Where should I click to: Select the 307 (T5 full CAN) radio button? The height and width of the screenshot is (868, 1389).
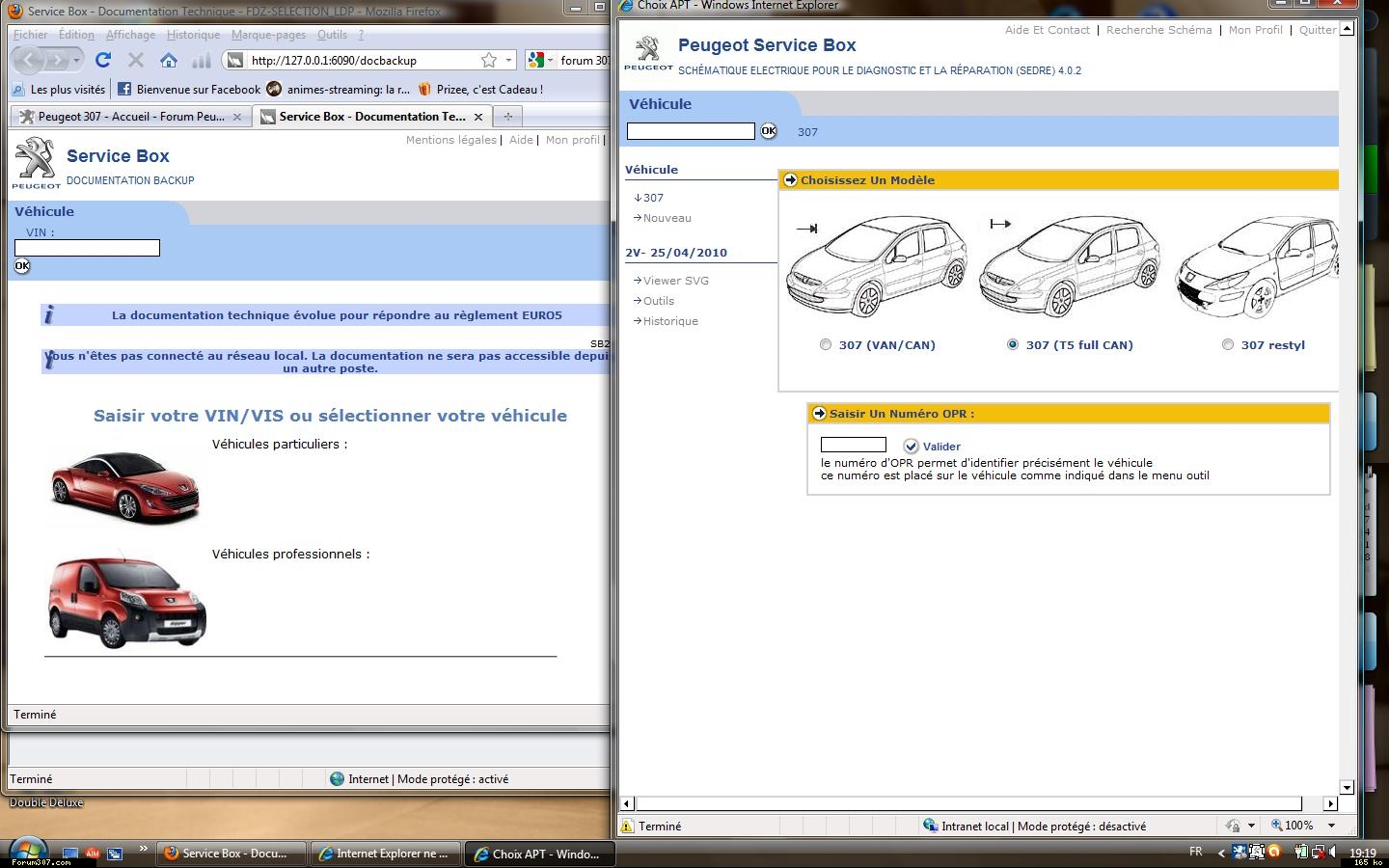(x=1013, y=344)
